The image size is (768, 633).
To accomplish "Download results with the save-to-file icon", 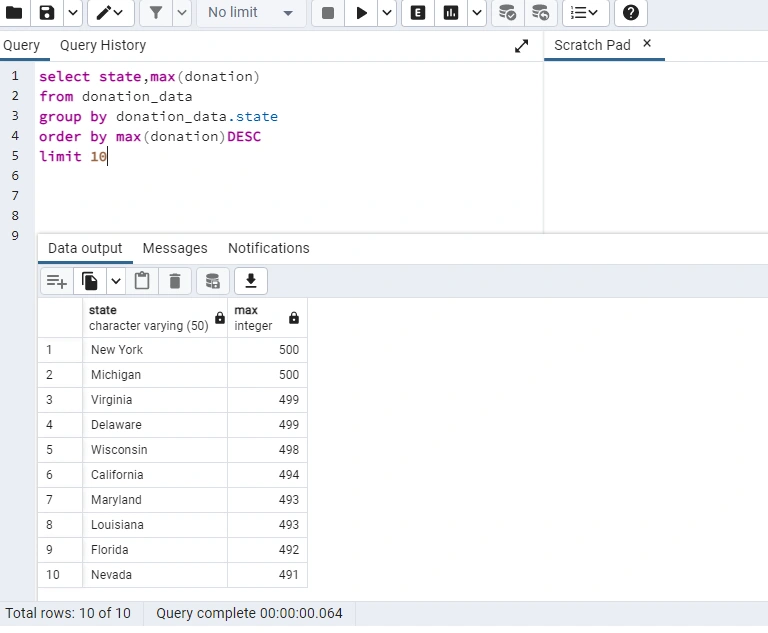I will click(250, 281).
